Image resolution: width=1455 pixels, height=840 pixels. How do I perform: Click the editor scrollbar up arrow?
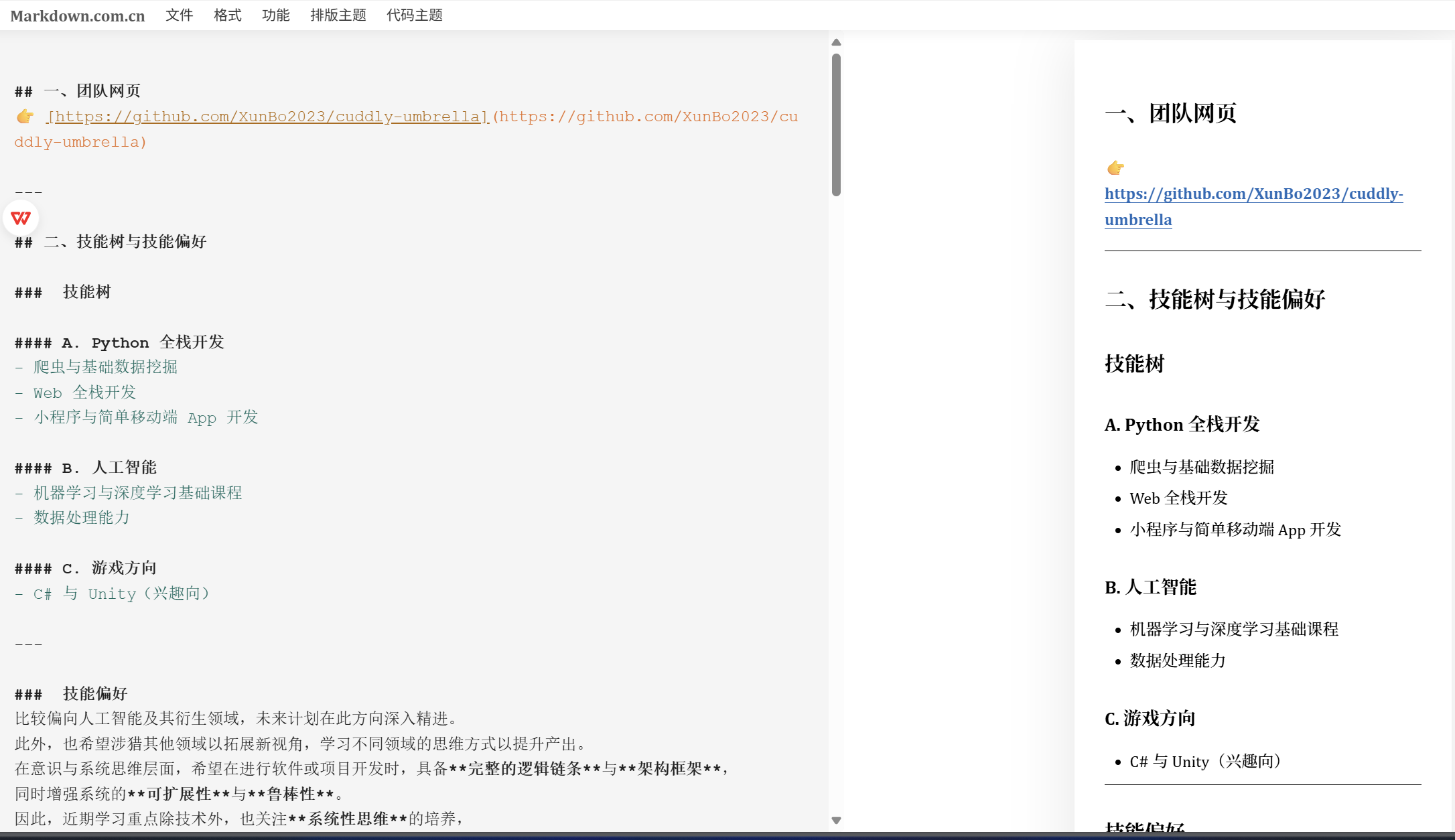[836, 42]
